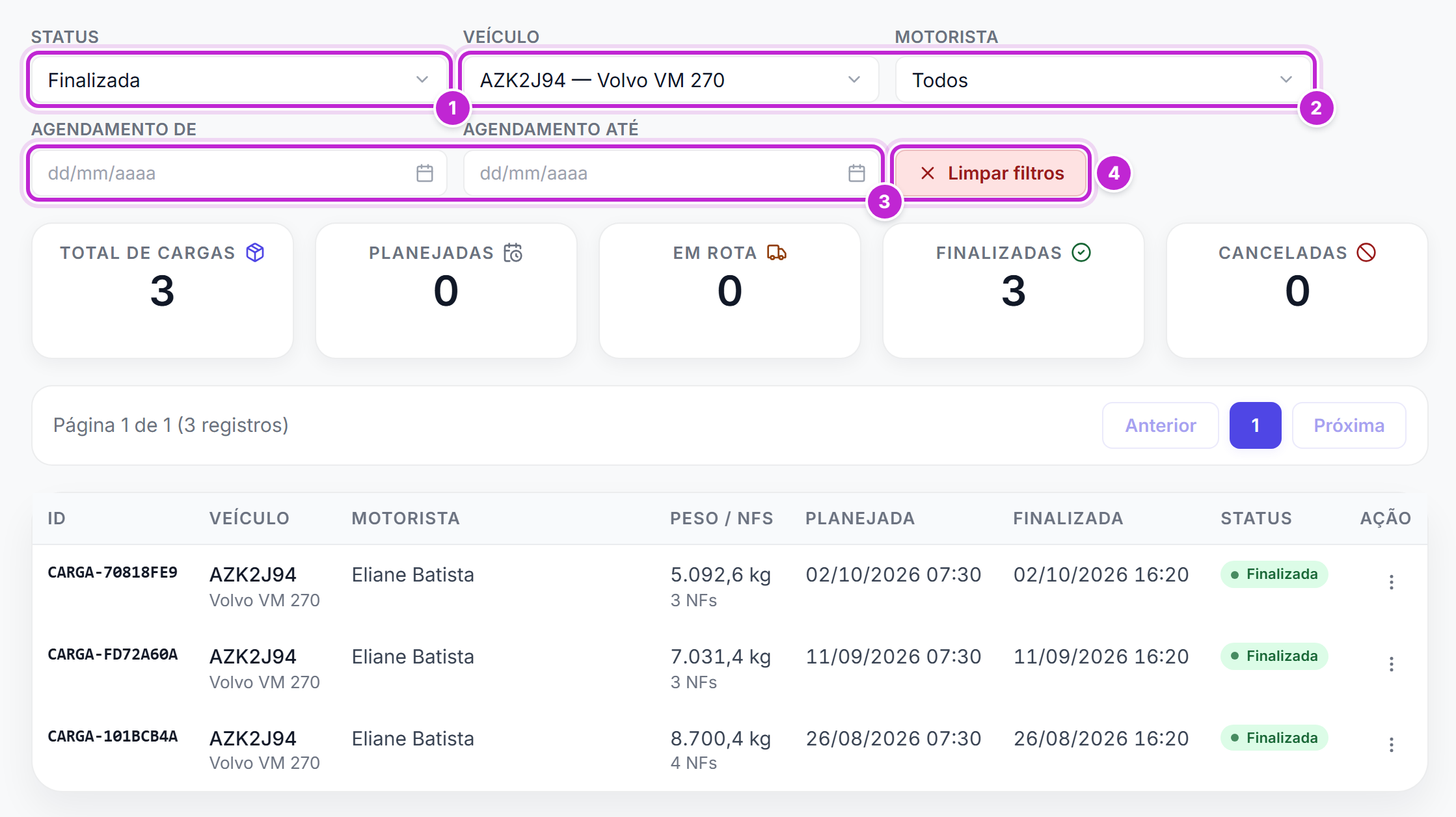Click the Planejada column header
Screen dimensions: 1456x817
click(x=860, y=518)
